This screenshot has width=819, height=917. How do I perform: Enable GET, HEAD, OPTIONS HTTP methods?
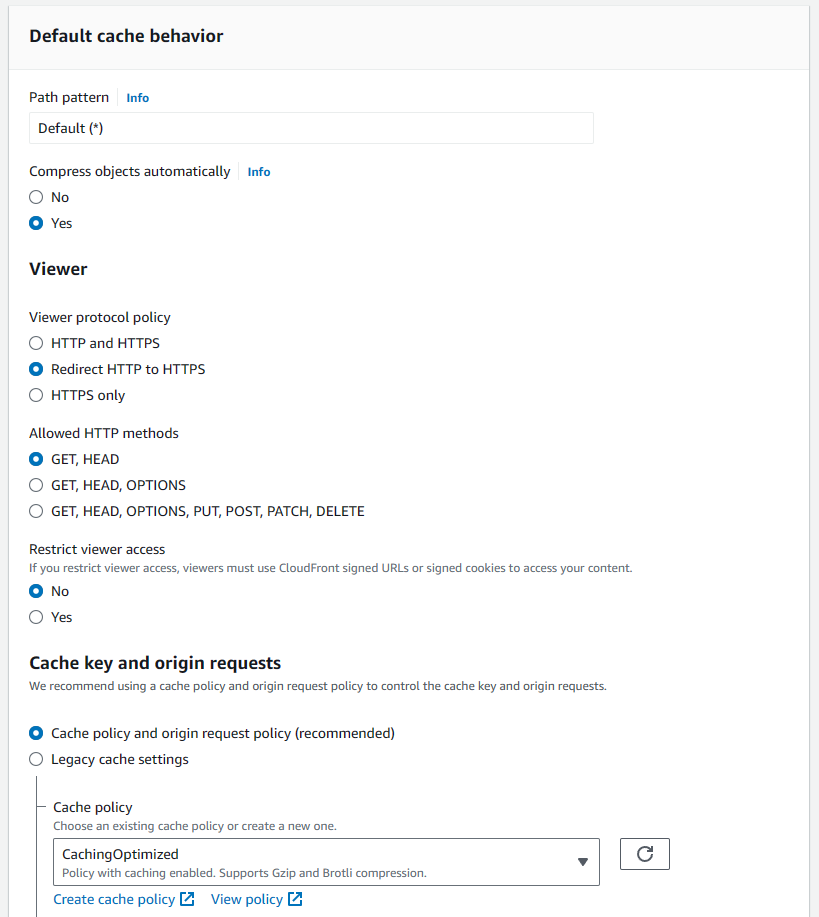pos(35,485)
